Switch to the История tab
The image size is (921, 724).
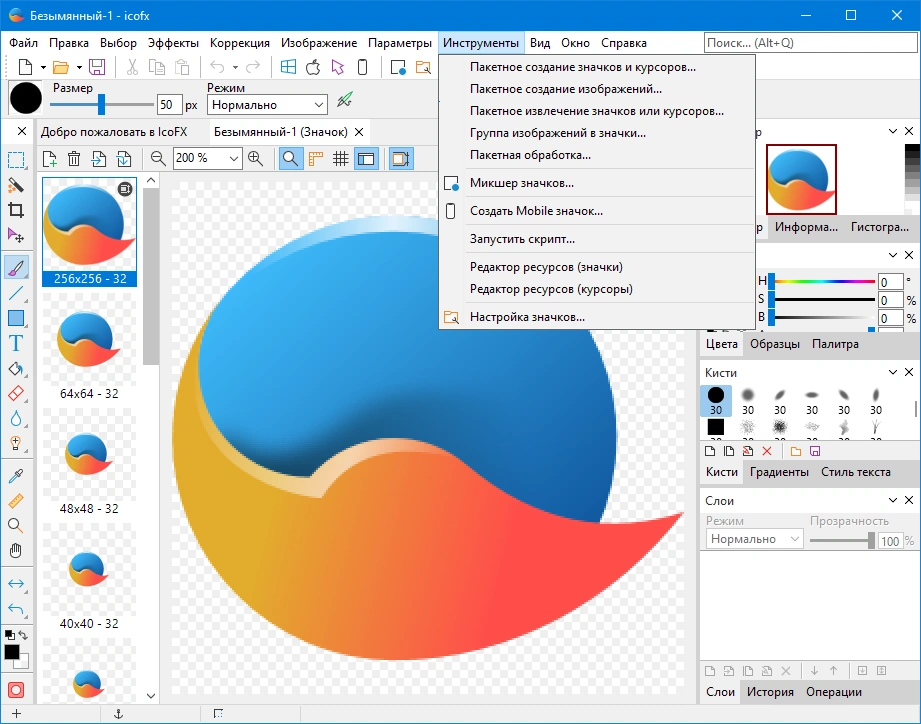click(770, 692)
